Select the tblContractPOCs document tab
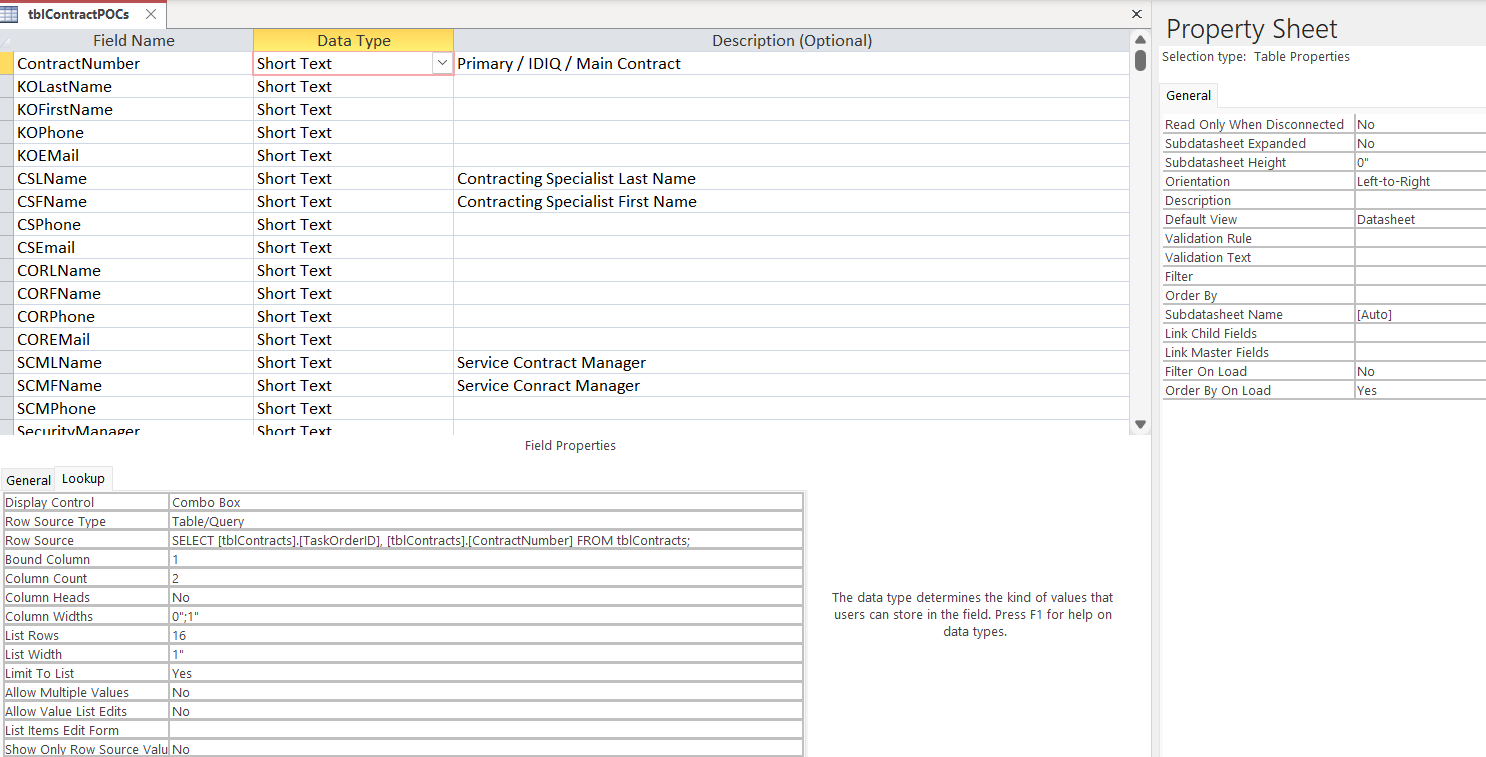 pos(84,14)
